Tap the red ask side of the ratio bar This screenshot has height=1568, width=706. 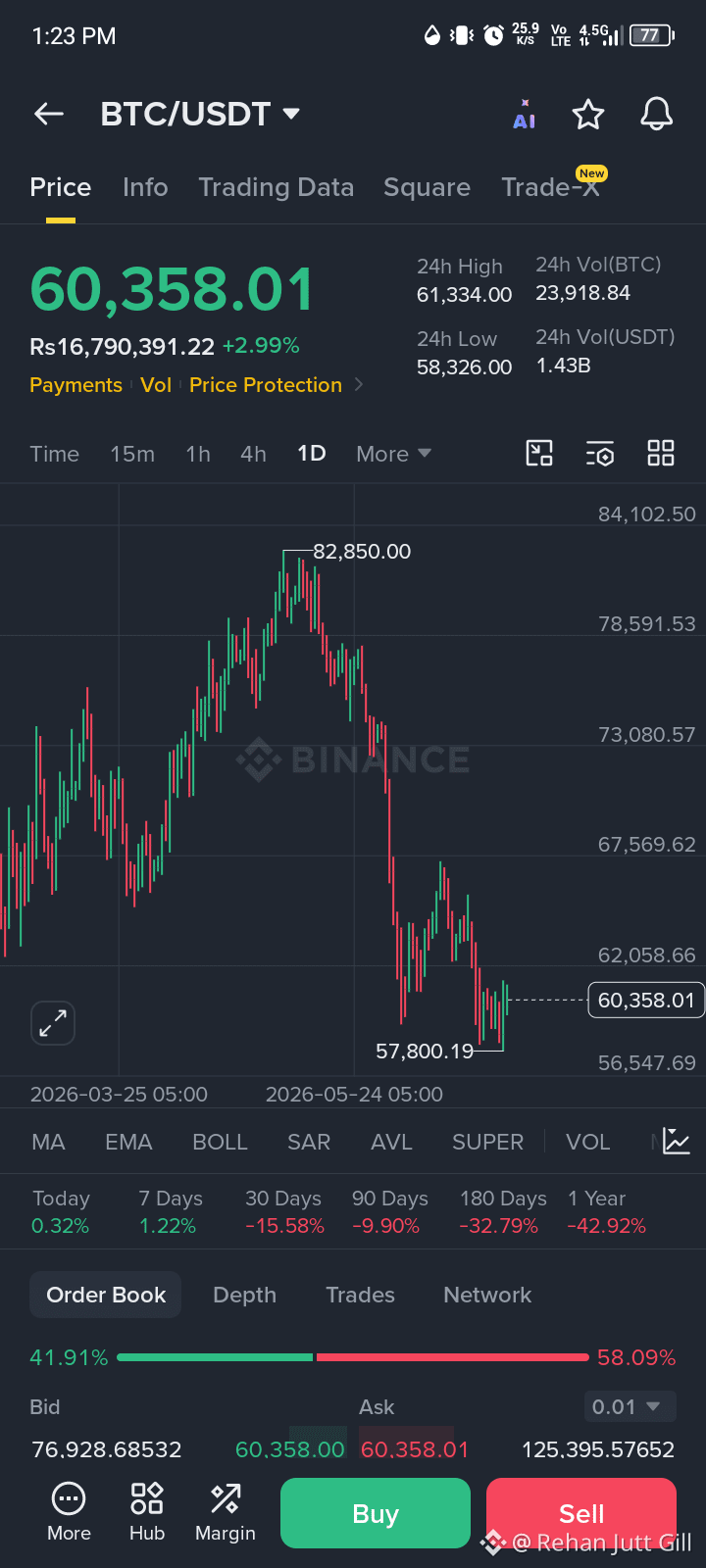pyautogui.click(x=452, y=1357)
